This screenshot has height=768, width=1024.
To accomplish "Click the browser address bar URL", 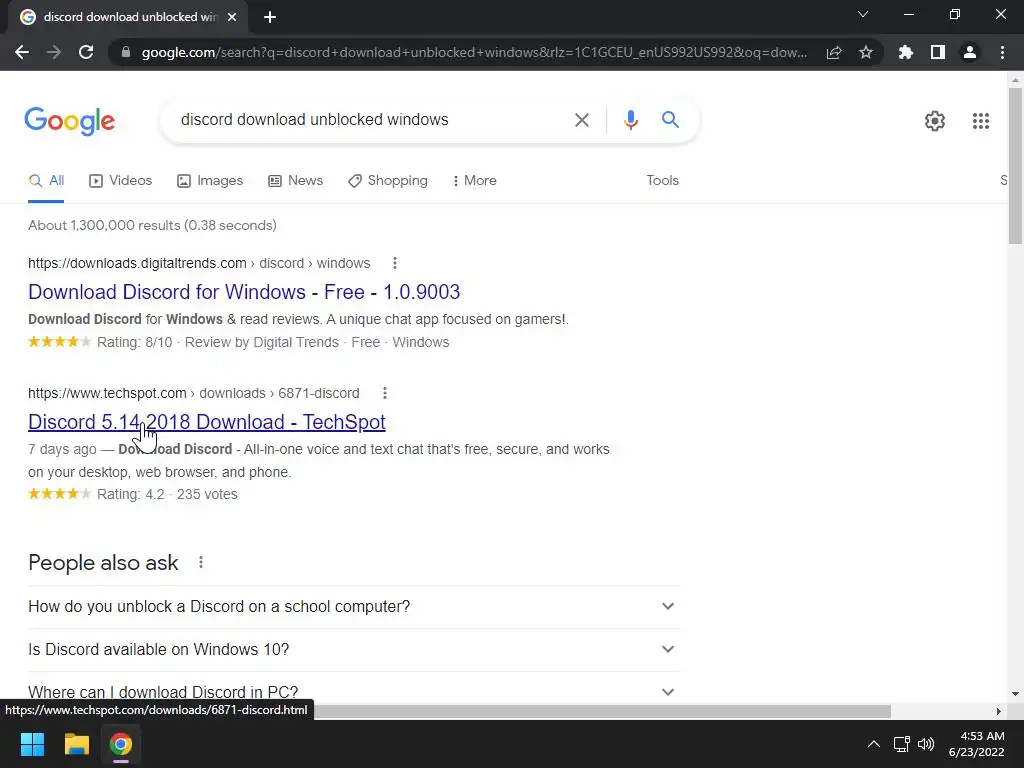I will [474, 52].
